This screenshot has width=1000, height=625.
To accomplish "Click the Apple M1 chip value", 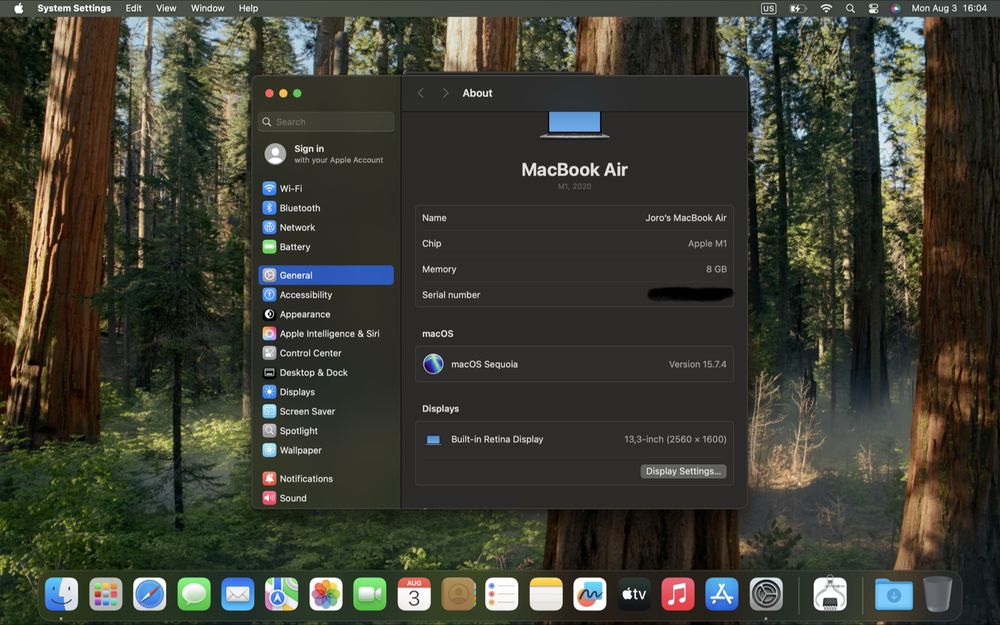I will coord(707,244).
